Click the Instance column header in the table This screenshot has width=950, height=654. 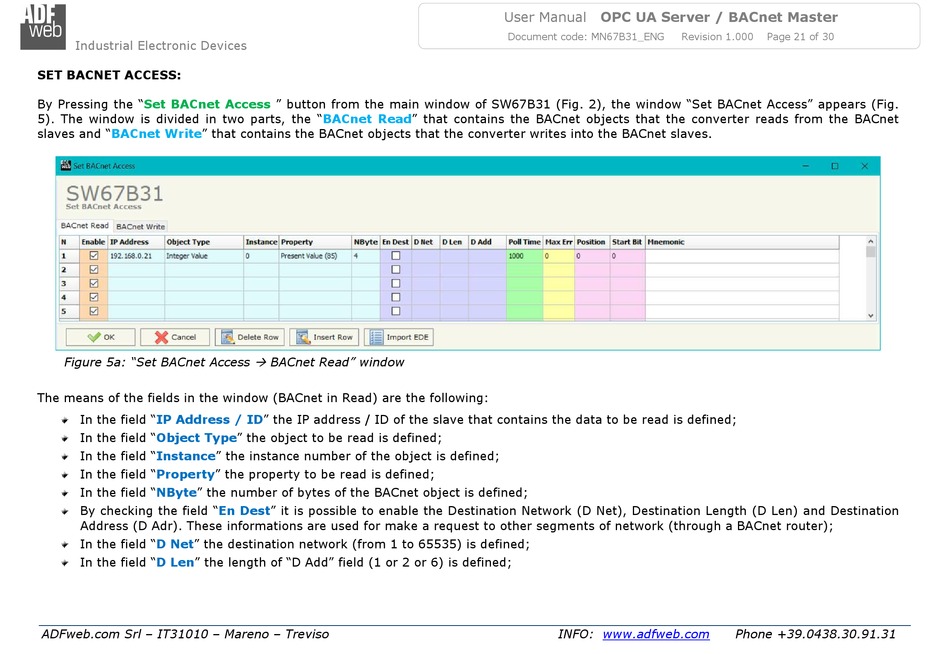click(261, 242)
